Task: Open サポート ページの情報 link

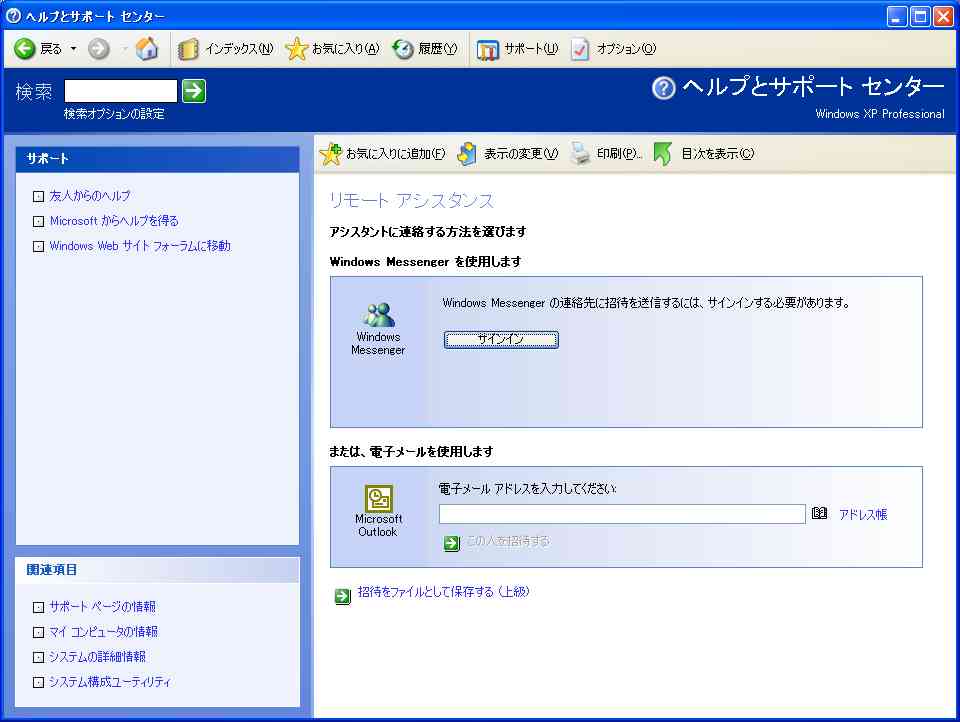Action: [x=103, y=607]
